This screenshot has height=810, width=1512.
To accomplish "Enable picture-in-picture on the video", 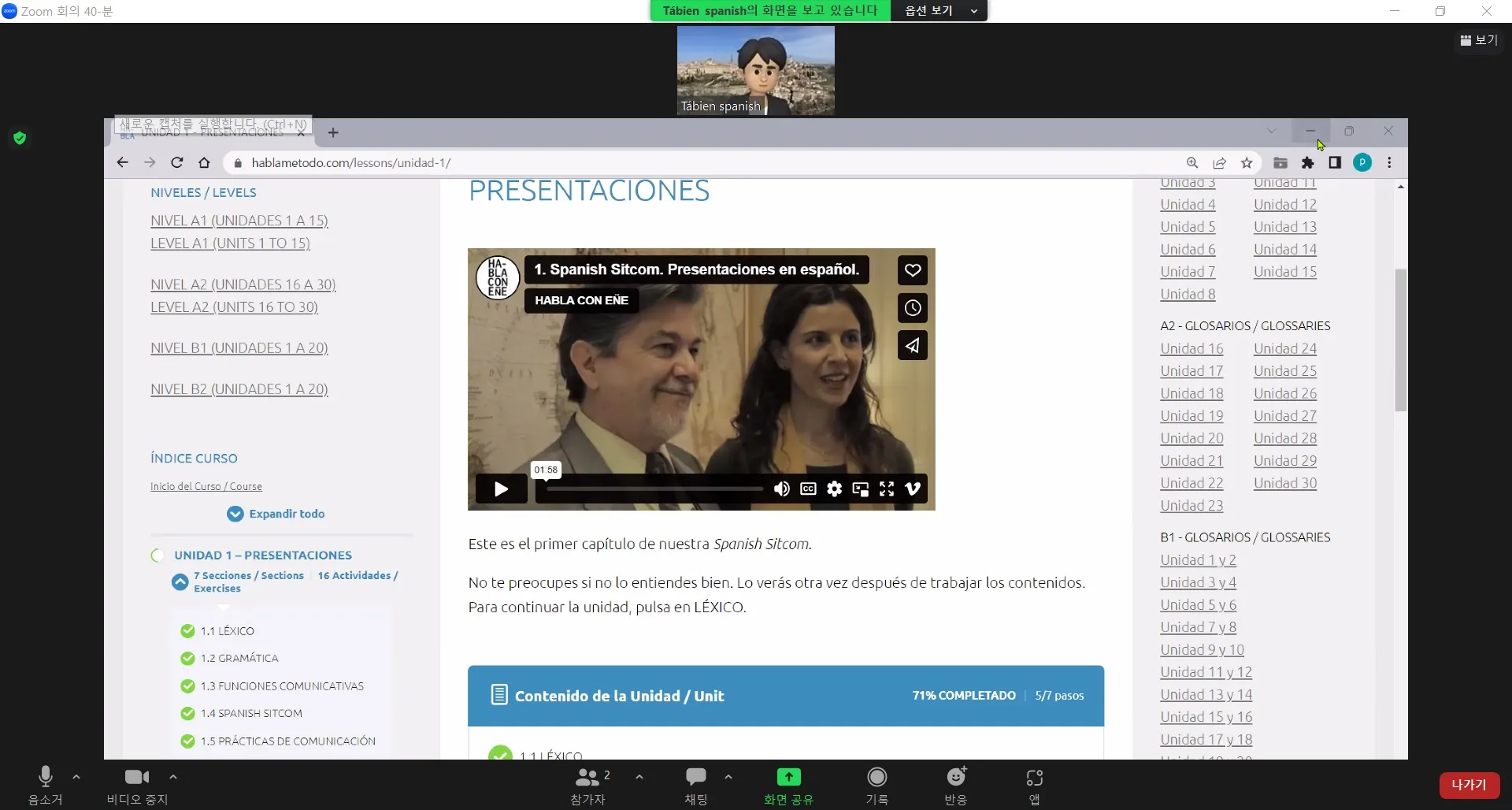I will click(x=860, y=489).
